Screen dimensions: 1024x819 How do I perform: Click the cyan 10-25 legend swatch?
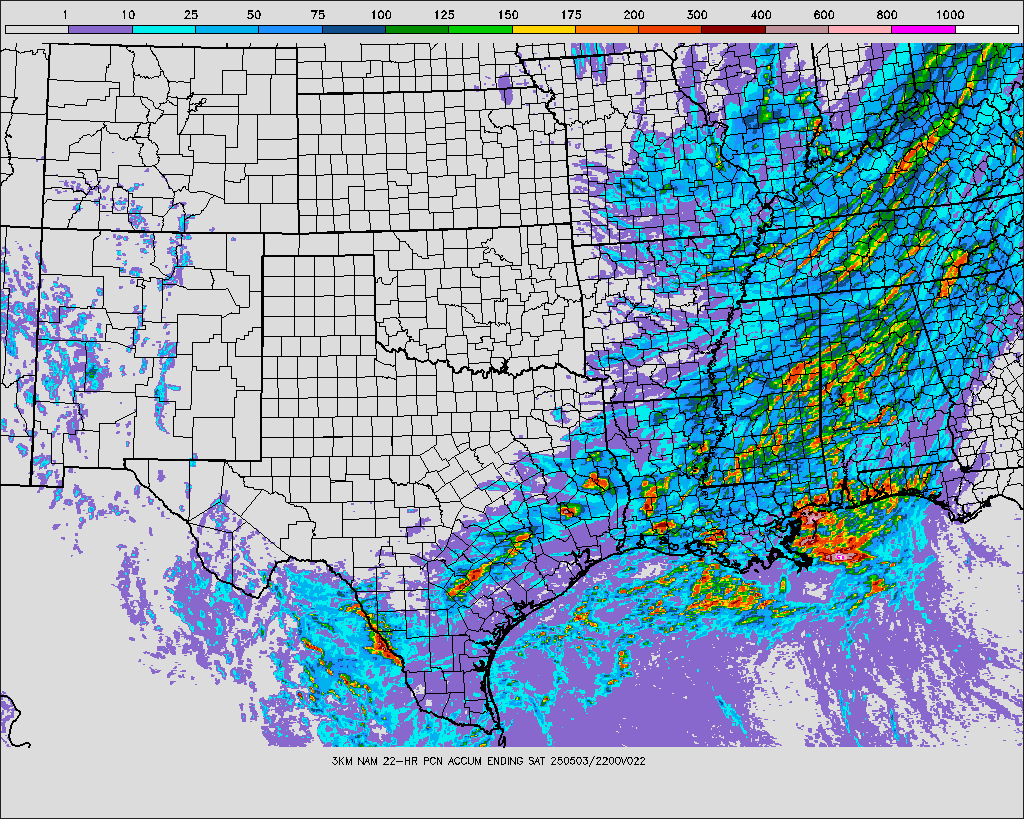(x=164, y=29)
